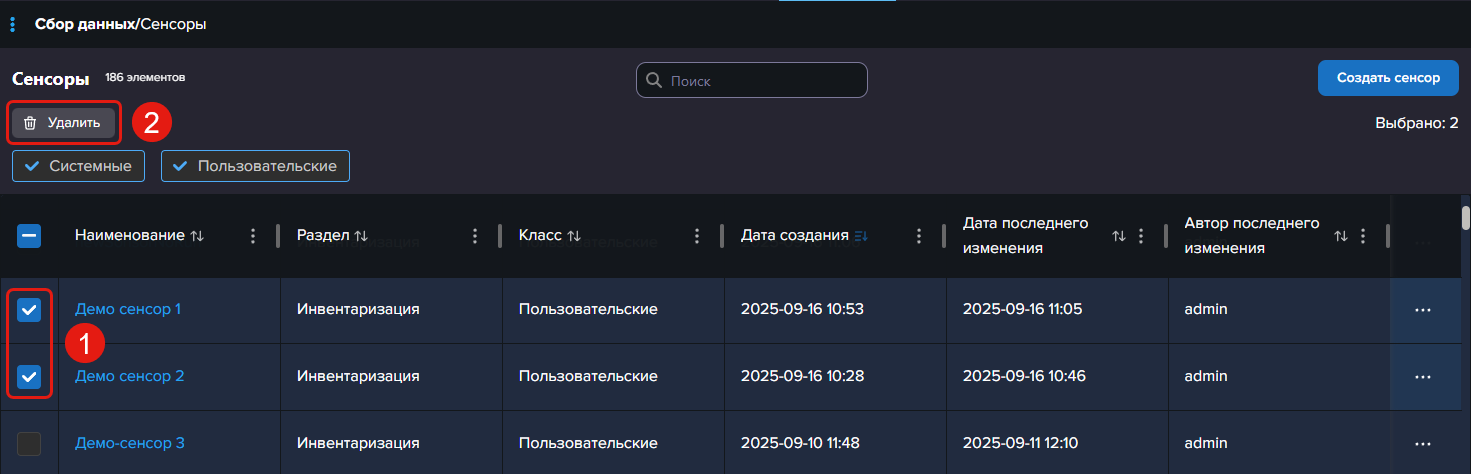The width and height of the screenshot is (1471, 474).
Task: Sort by Дата последнего изменения
Action: click(1118, 236)
